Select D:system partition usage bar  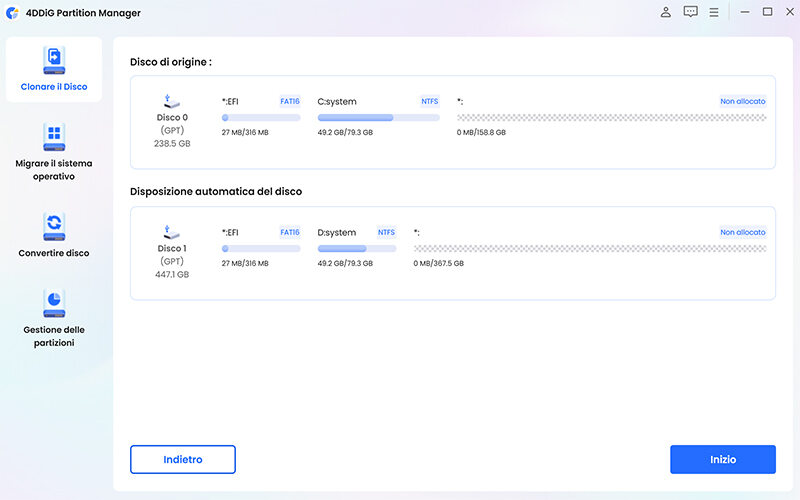pyautogui.click(x=357, y=248)
